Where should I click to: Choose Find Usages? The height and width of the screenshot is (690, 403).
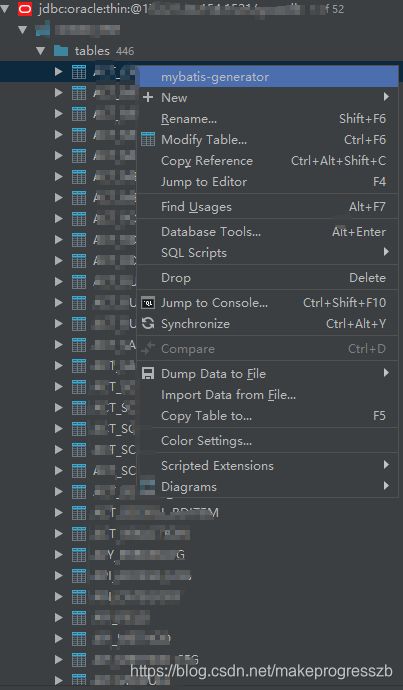coord(269,207)
